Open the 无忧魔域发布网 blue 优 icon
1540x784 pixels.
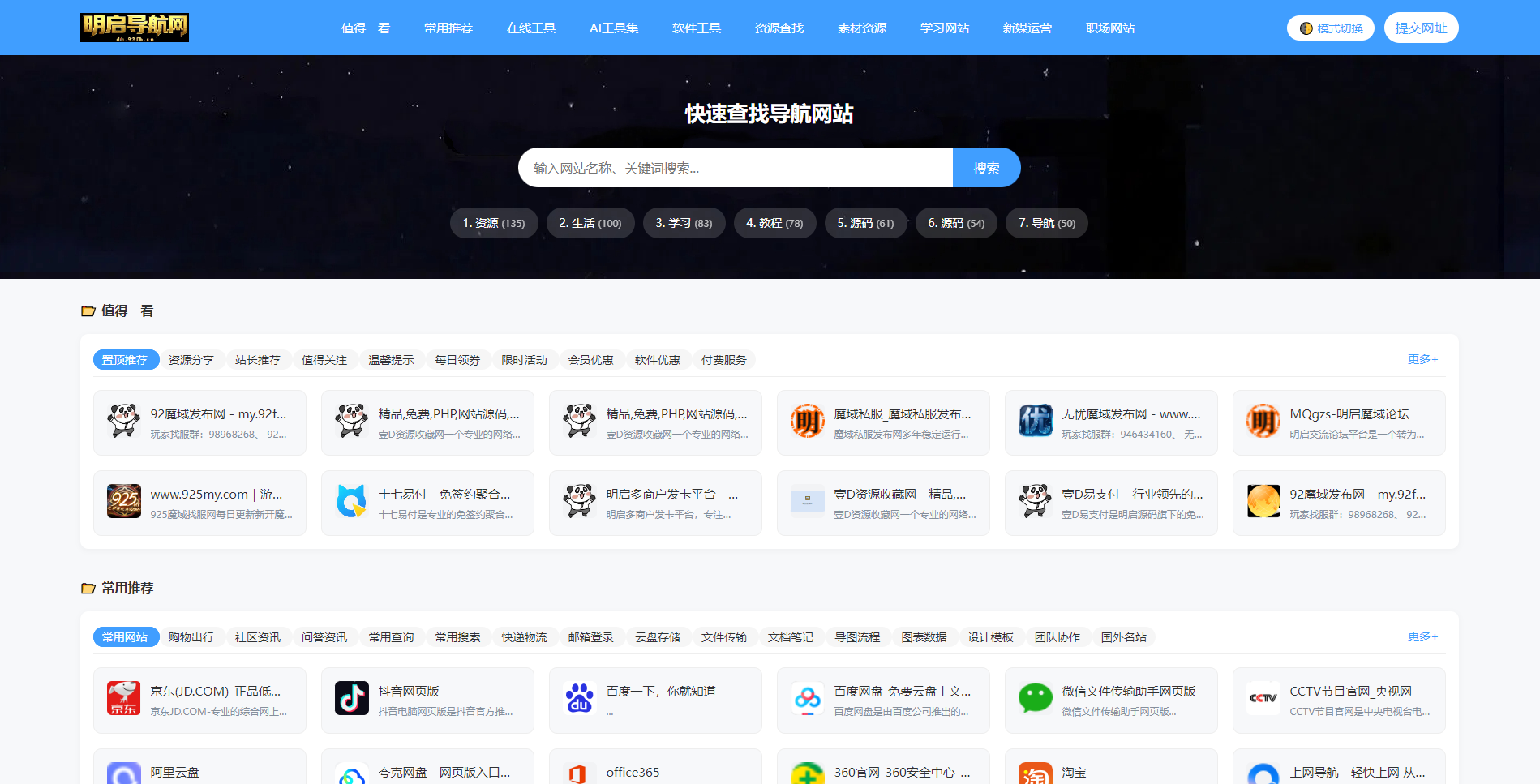tap(1036, 421)
